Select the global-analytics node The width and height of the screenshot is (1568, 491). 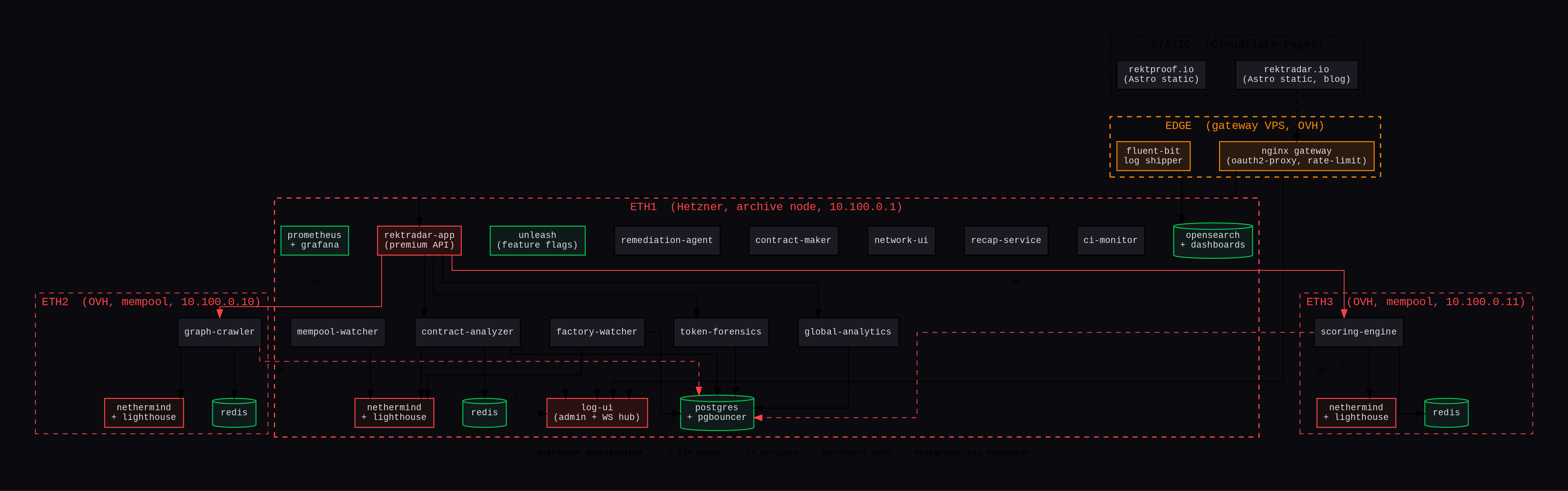pyautogui.click(x=848, y=332)
